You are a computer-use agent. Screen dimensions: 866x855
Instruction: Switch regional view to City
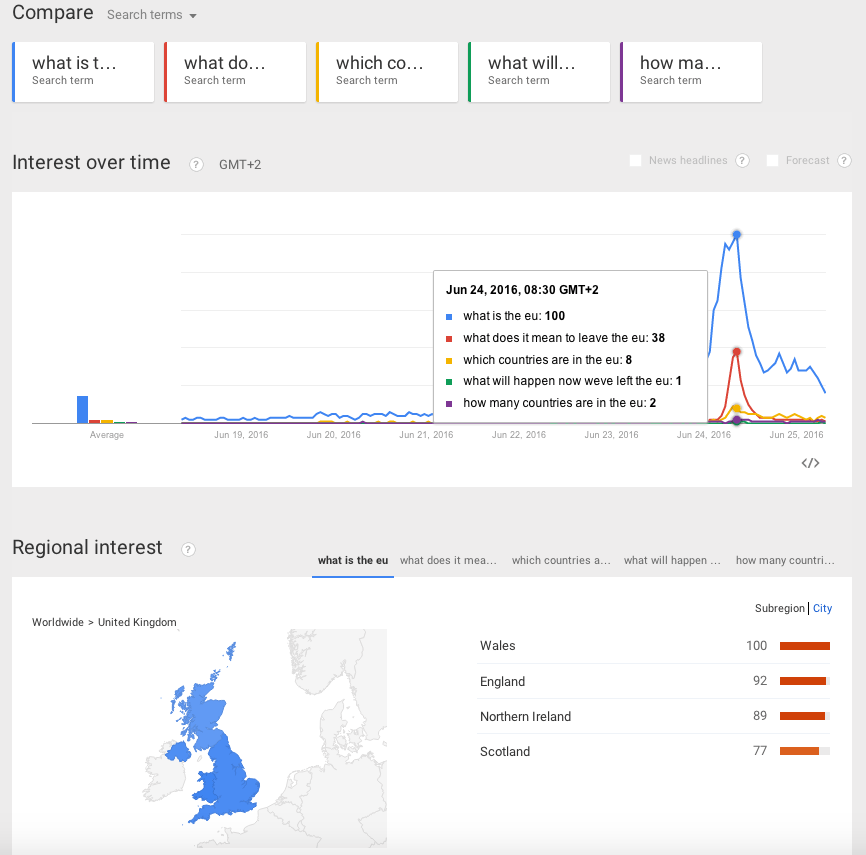coord(822,608)
